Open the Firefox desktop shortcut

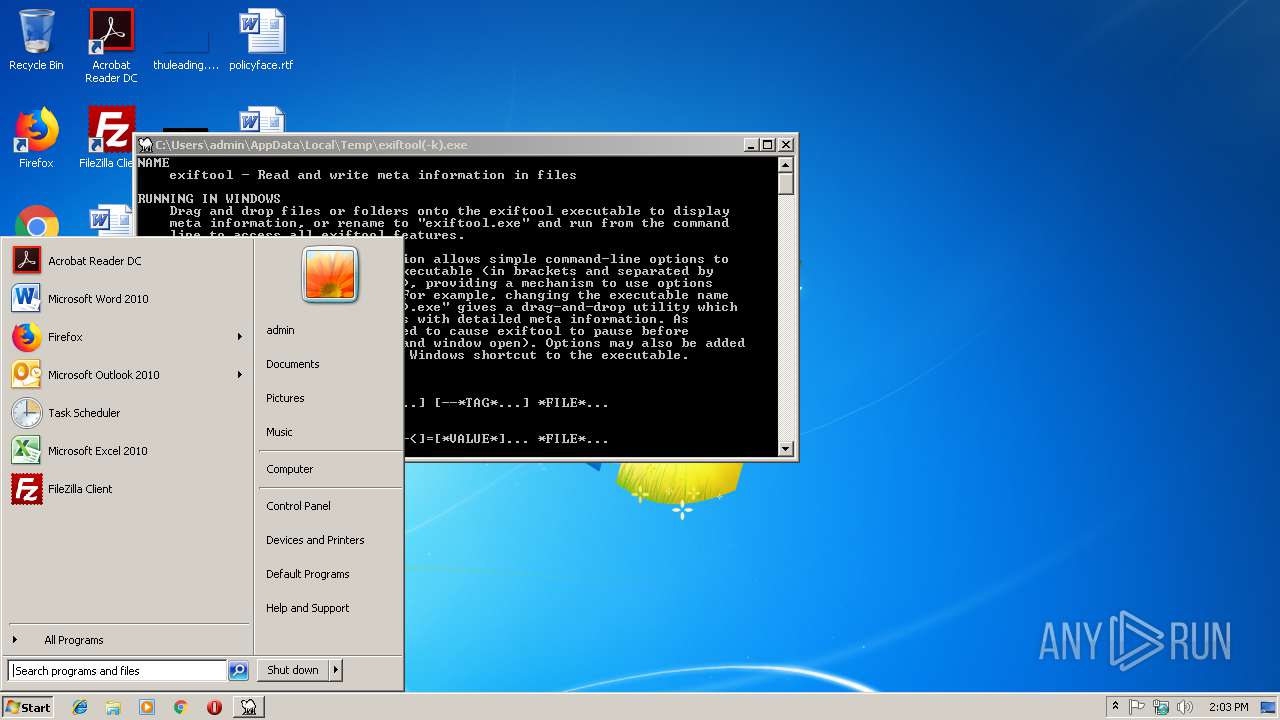(36, 138)
